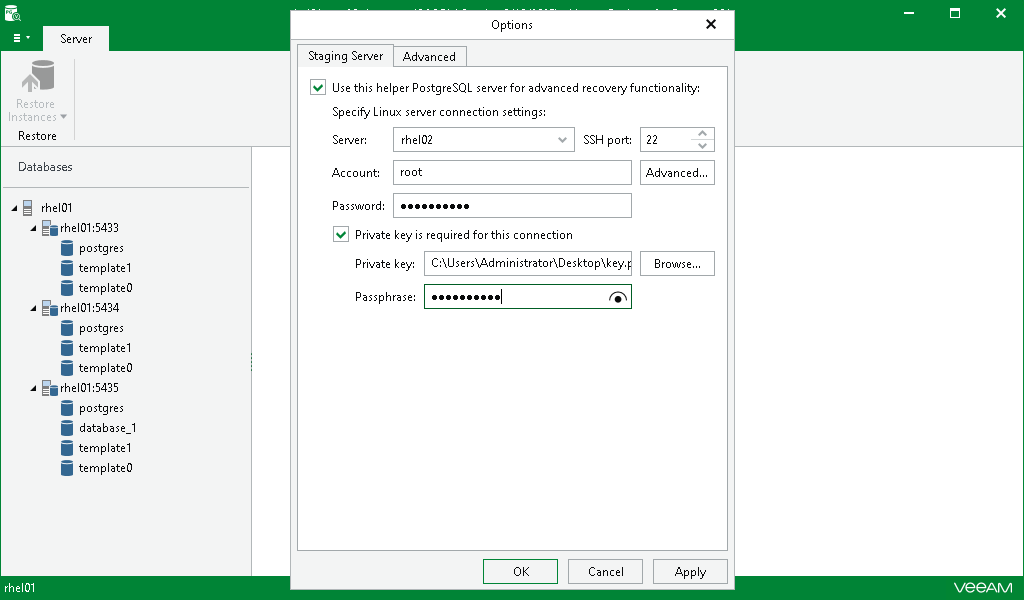Viewport: 1024px width, 600px height.
Task: Click the server icon beside rhel01
Action: pyautogui.click(x=29, y=207)
